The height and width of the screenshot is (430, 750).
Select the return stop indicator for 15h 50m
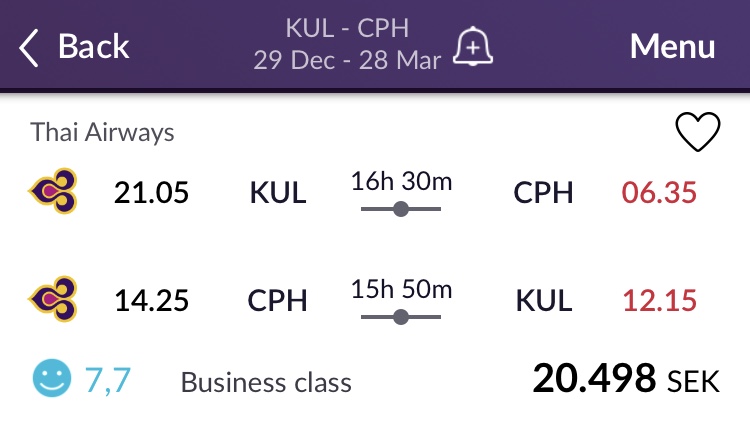(x=400, y=317)
